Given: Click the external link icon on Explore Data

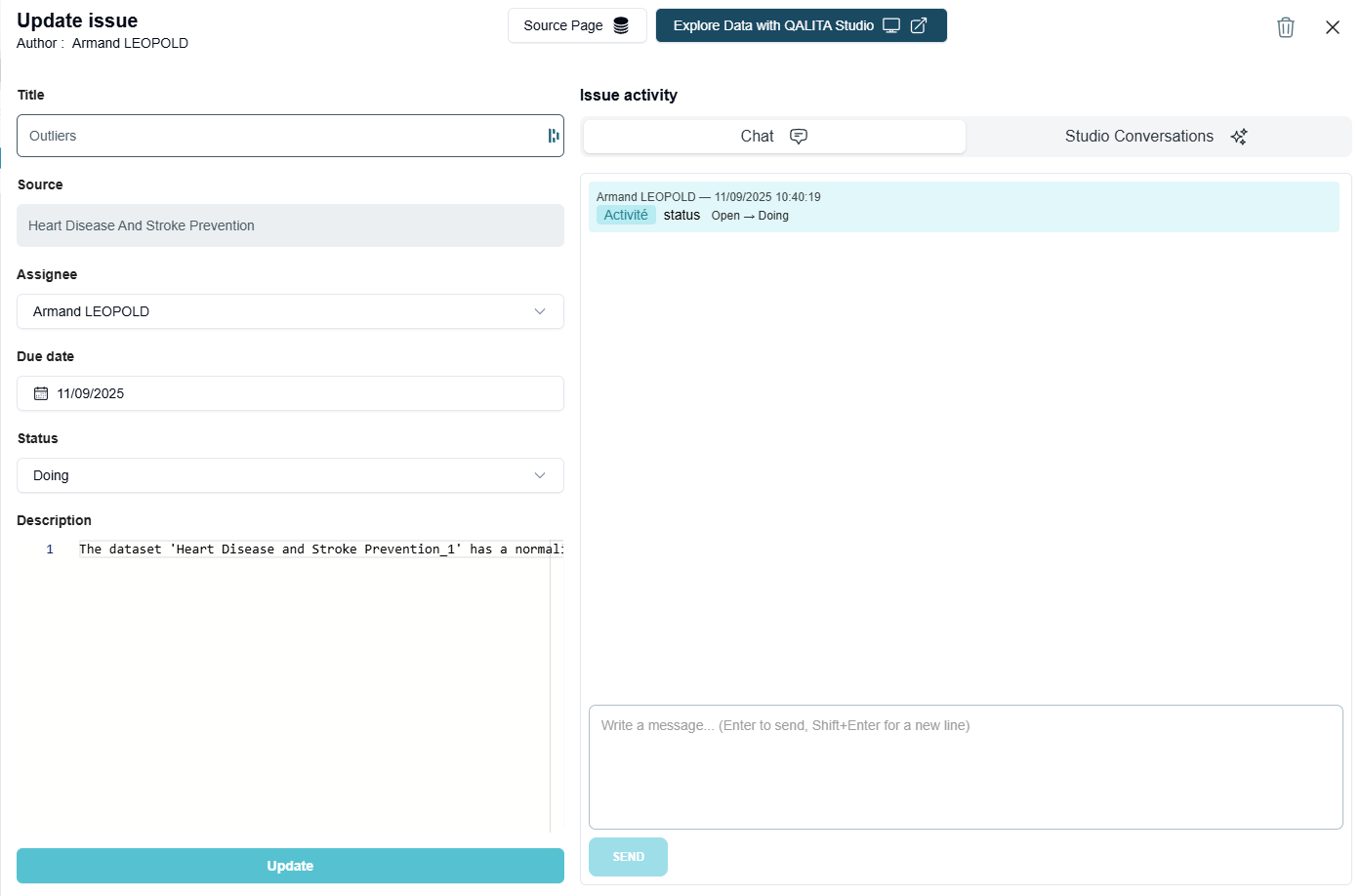Looking at the screenshot, I should (x=919, y=25).
